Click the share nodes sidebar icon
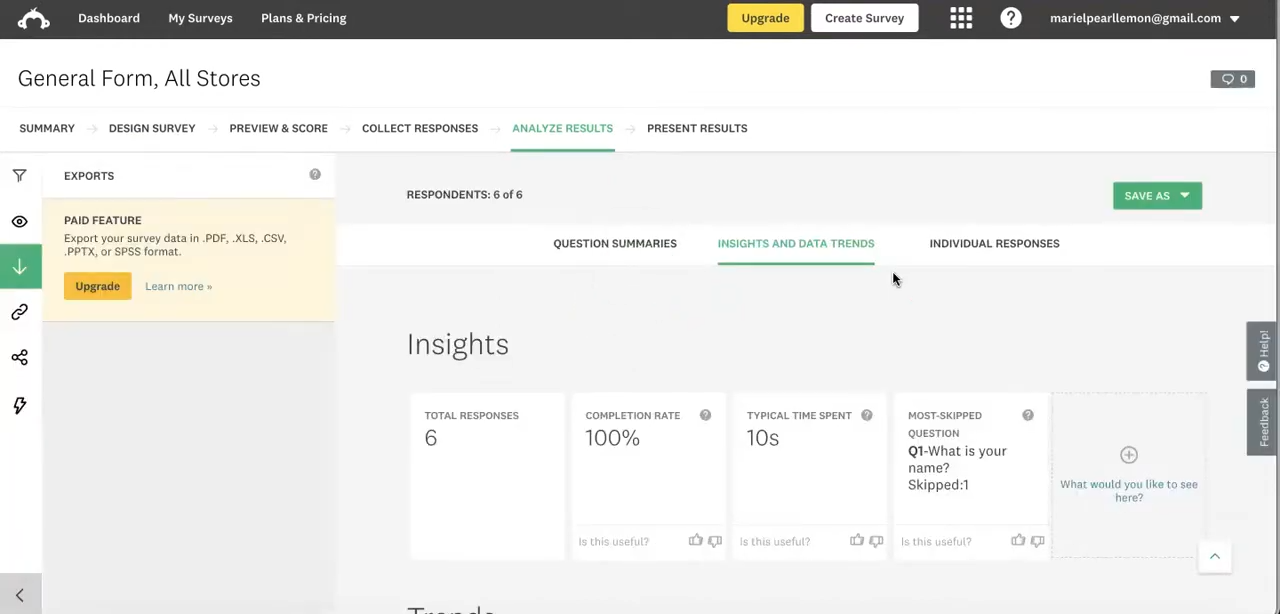Viewport: 1280px width, 614px height. click(20, 358)
